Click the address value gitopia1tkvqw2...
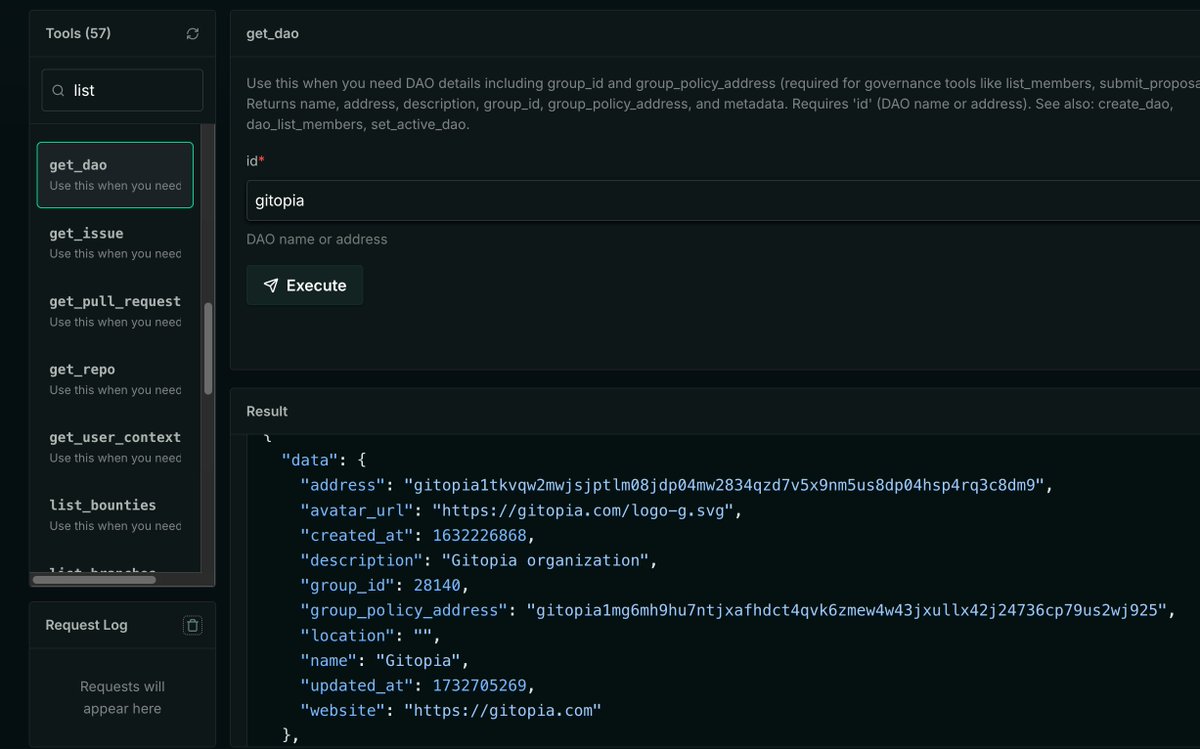1200x749 pixels. click(x=725, y=485)
